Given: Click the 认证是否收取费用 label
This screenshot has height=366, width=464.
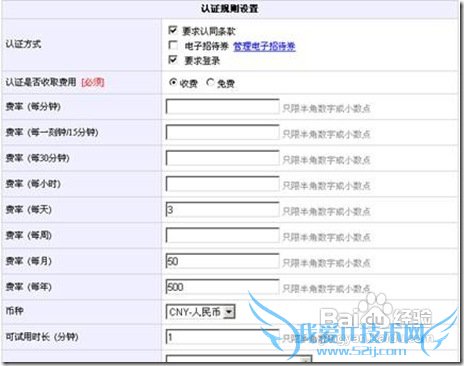Looking at the screenshot, I should pos(41,82).
